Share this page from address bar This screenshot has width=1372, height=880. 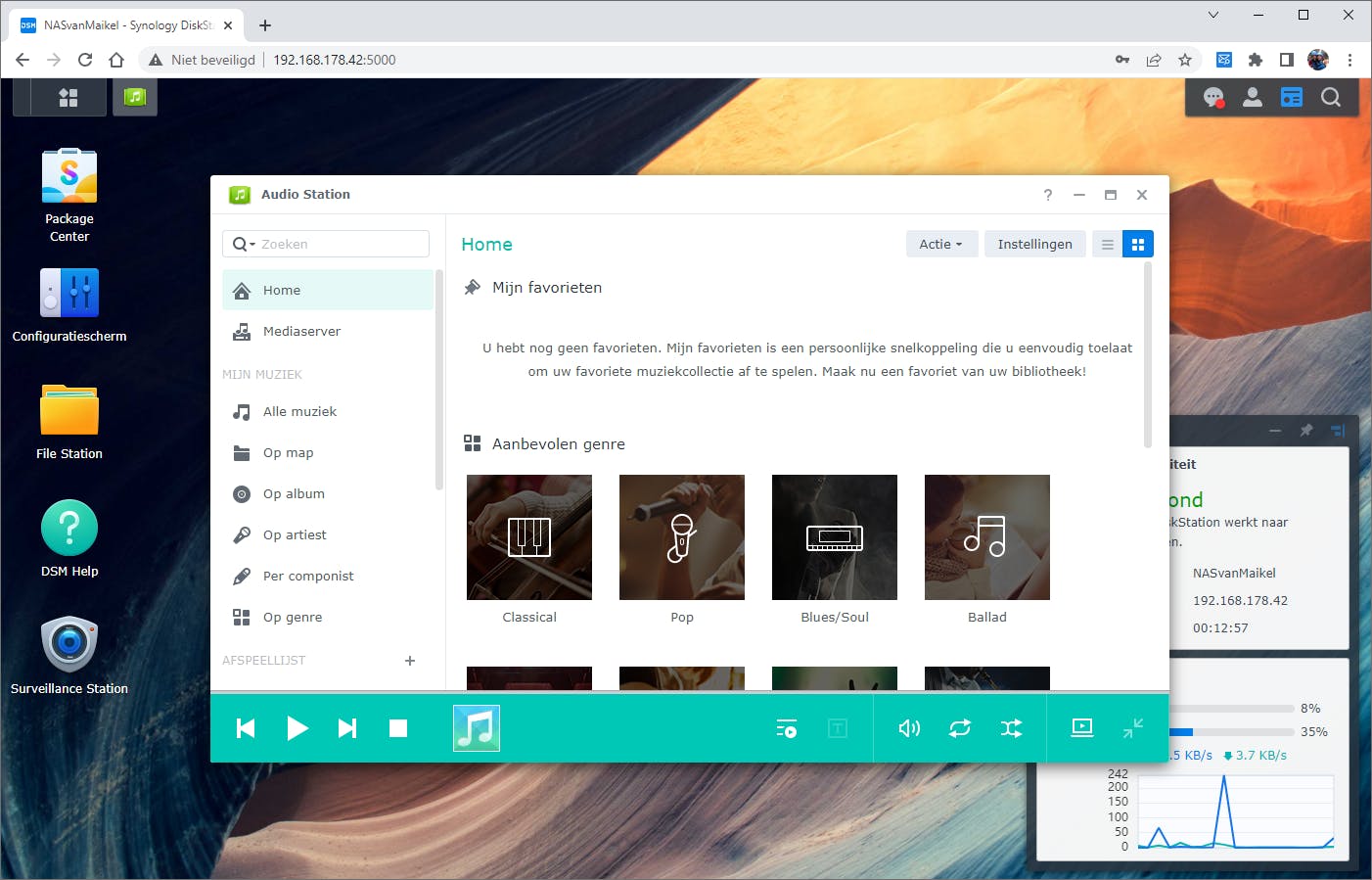coord(1154,60)
